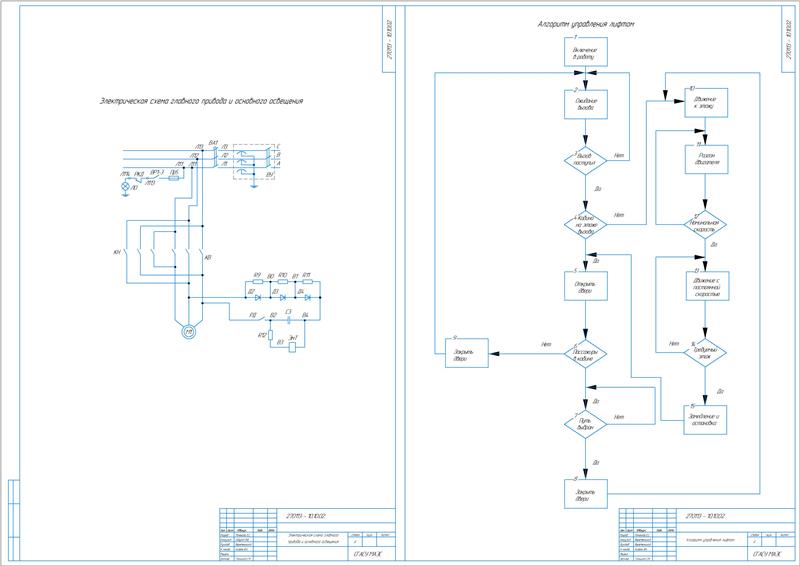Select block 8 Закрыть двери at bottom
Screen dimensions: 800x566
pyautogui.click(x=586, y=494)
